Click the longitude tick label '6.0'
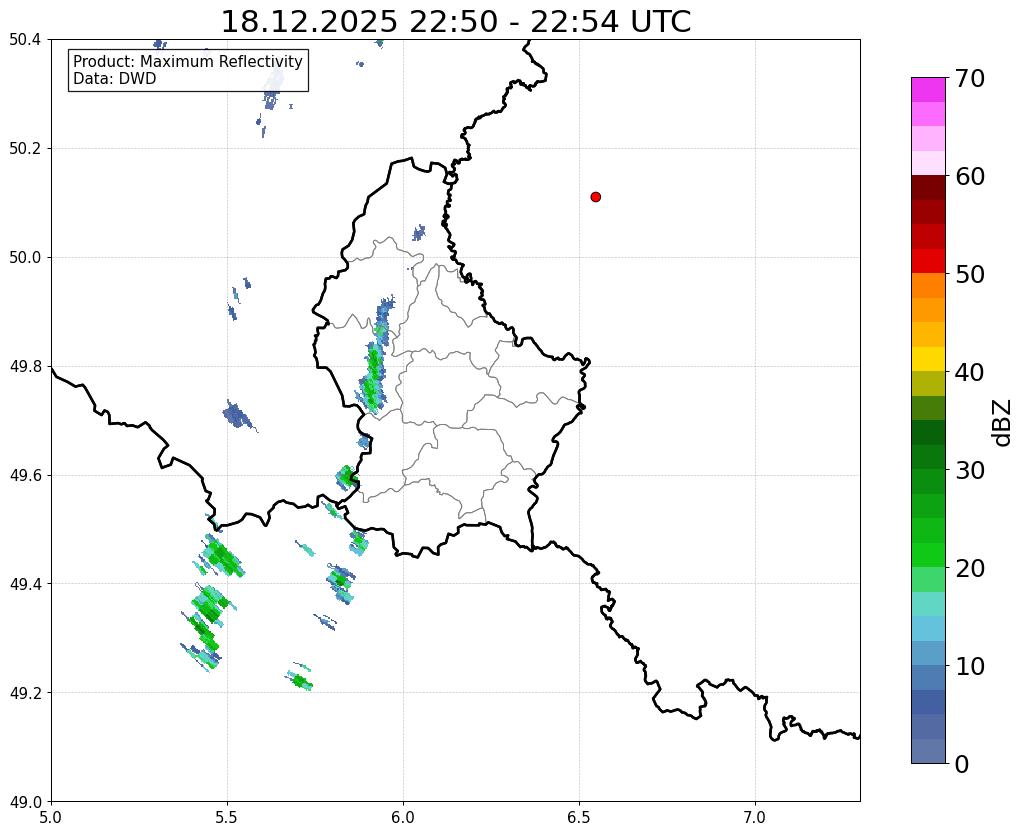 click(403, 817)
